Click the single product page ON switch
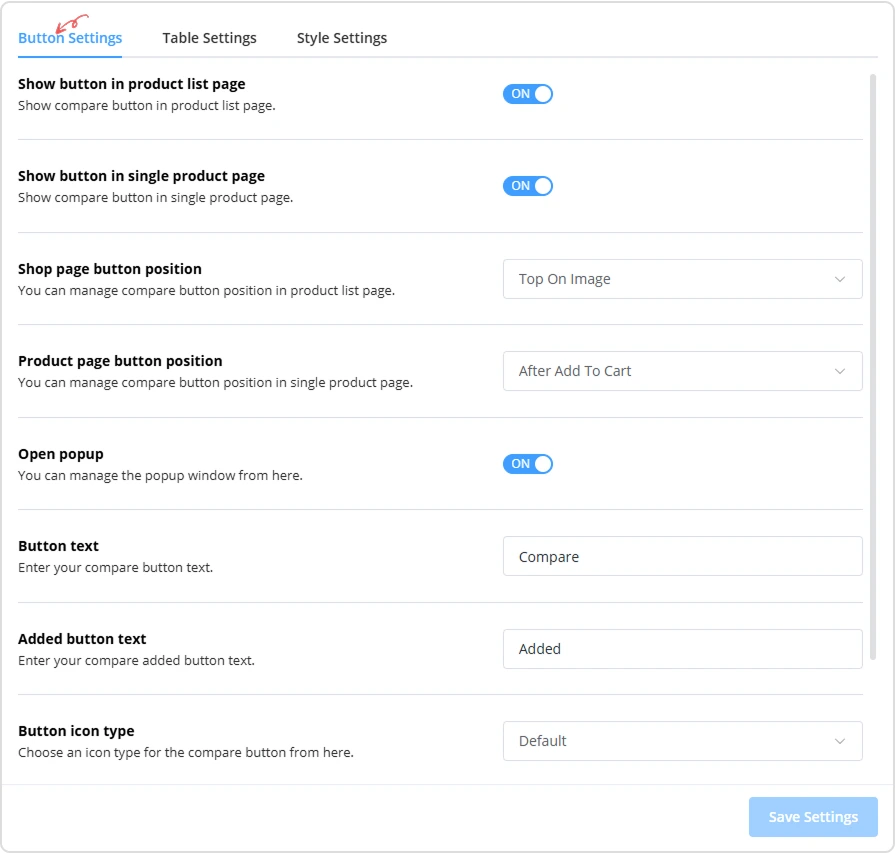Screen dimensions: 895x853 pyautogui.click(x=527, y=186)
